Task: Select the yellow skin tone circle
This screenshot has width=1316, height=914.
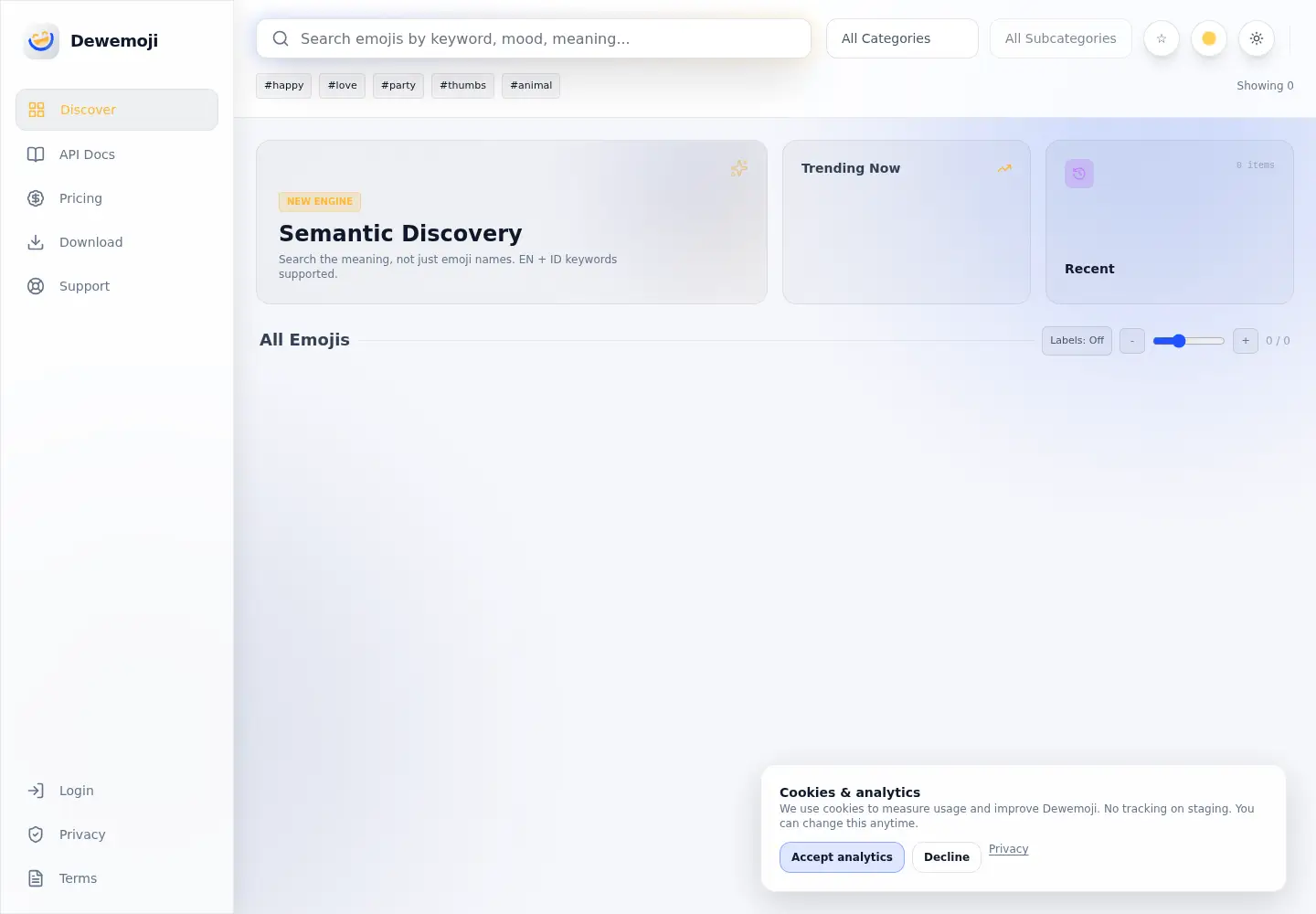Action: (x=1209, y=38)
